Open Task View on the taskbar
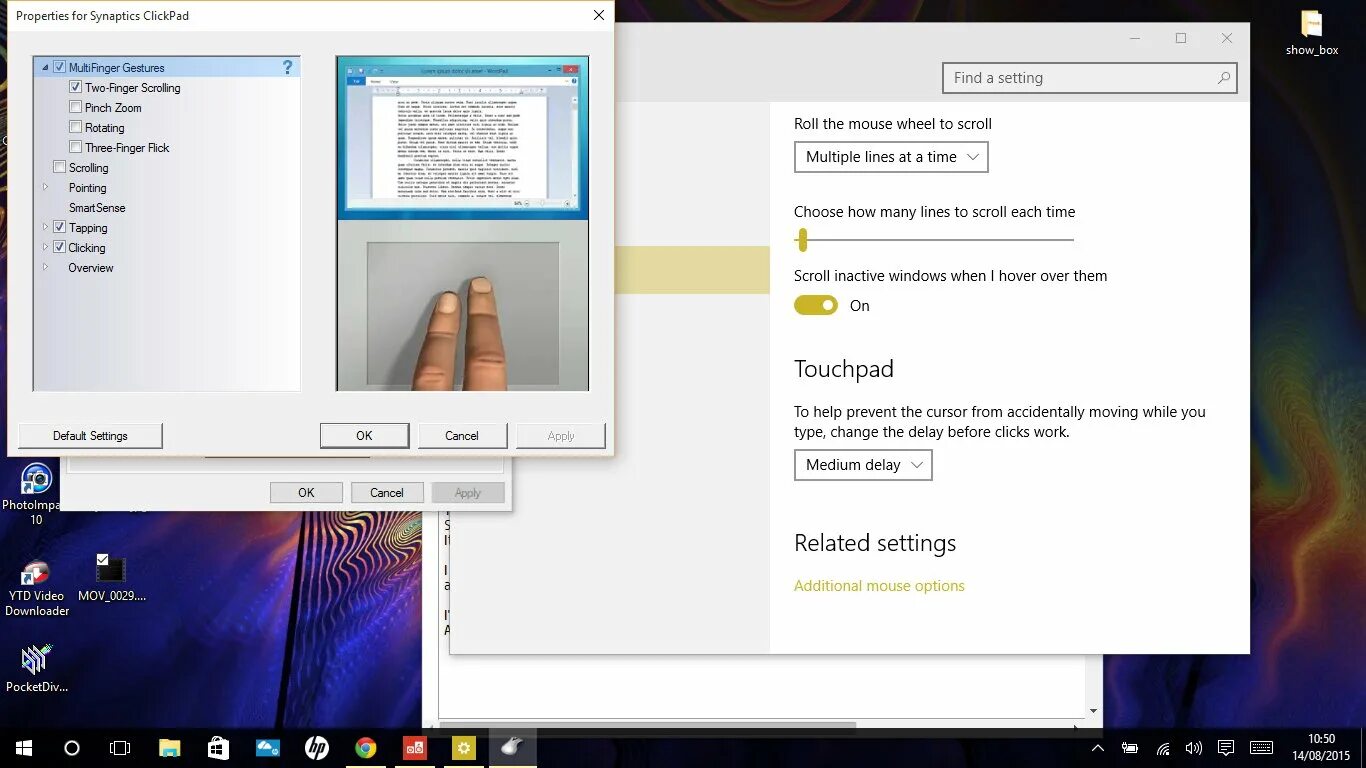Viewport: 1366px width, 768px height. coord(120,748)
